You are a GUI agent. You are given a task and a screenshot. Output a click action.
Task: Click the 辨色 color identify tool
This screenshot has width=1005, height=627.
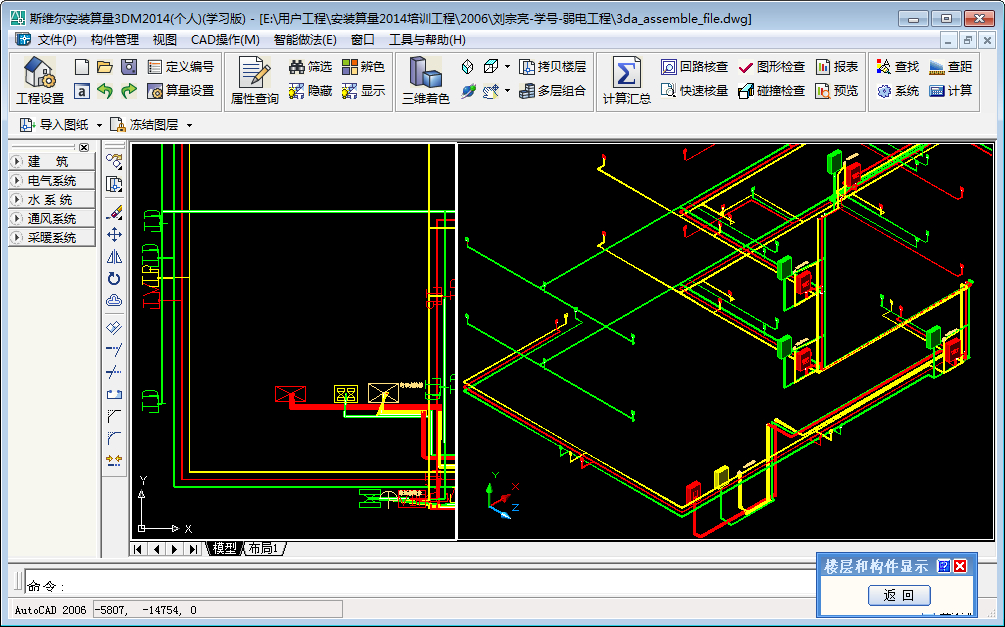[x=363, y=67]
